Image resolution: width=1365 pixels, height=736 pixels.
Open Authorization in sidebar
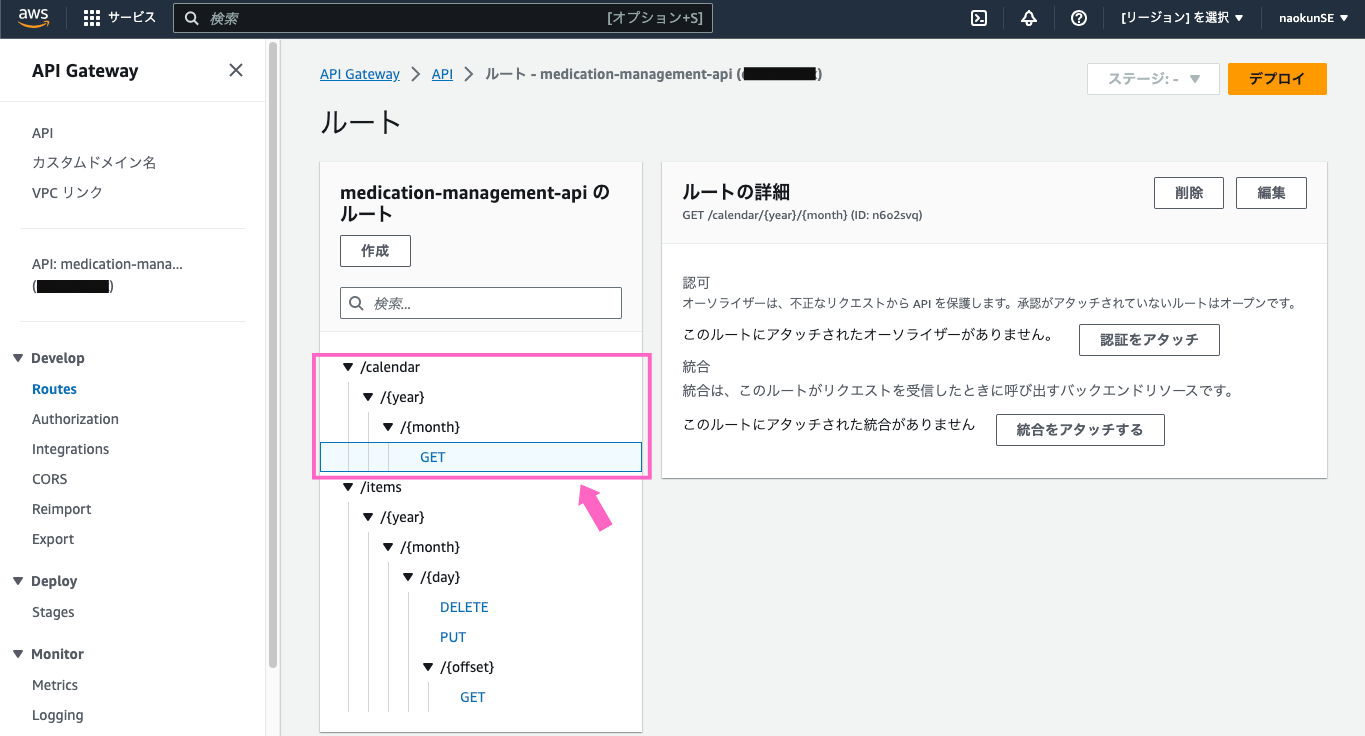coord(75,419)
